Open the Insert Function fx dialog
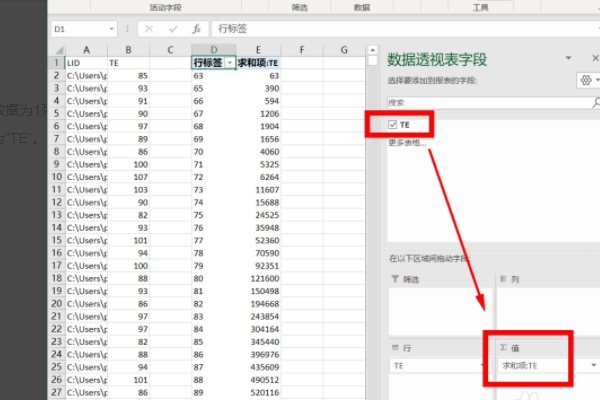 tap(197, 29)
